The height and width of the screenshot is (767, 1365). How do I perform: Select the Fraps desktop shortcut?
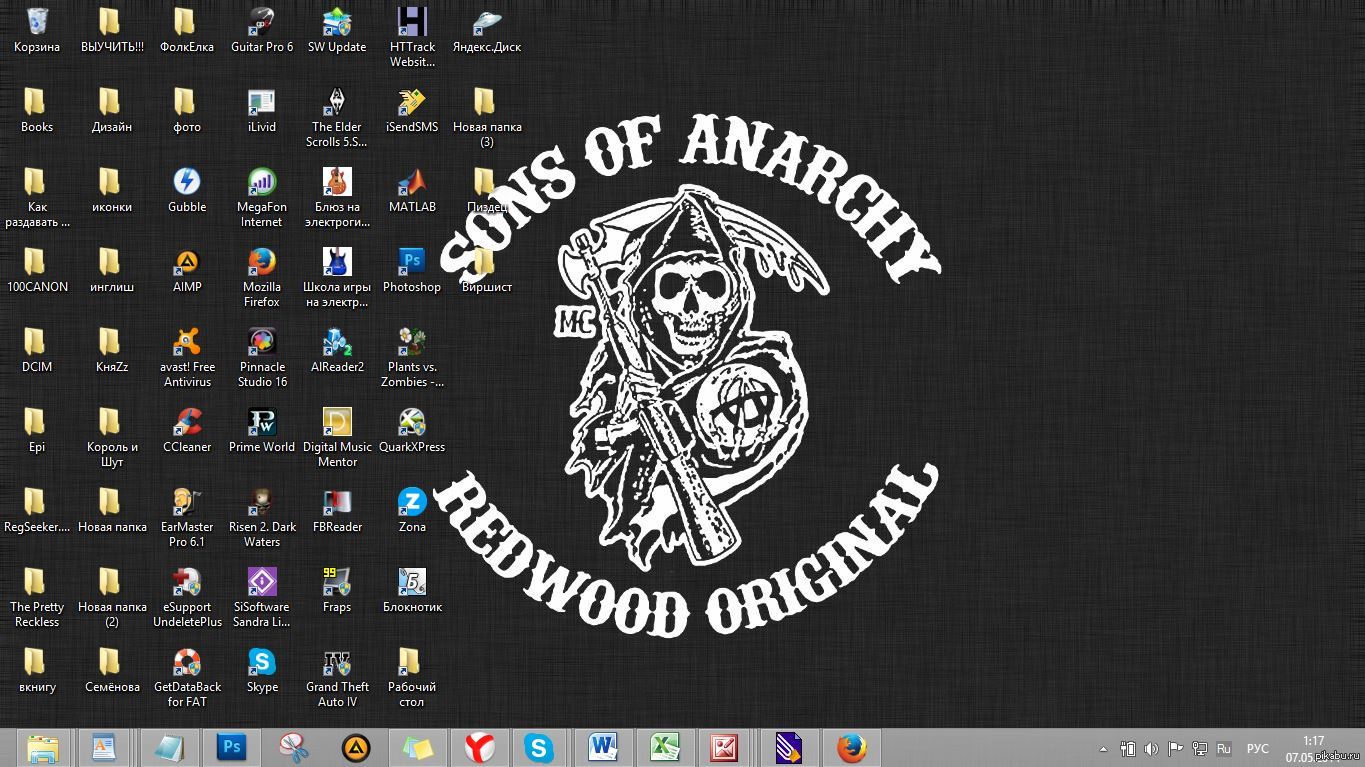[337, 590]
